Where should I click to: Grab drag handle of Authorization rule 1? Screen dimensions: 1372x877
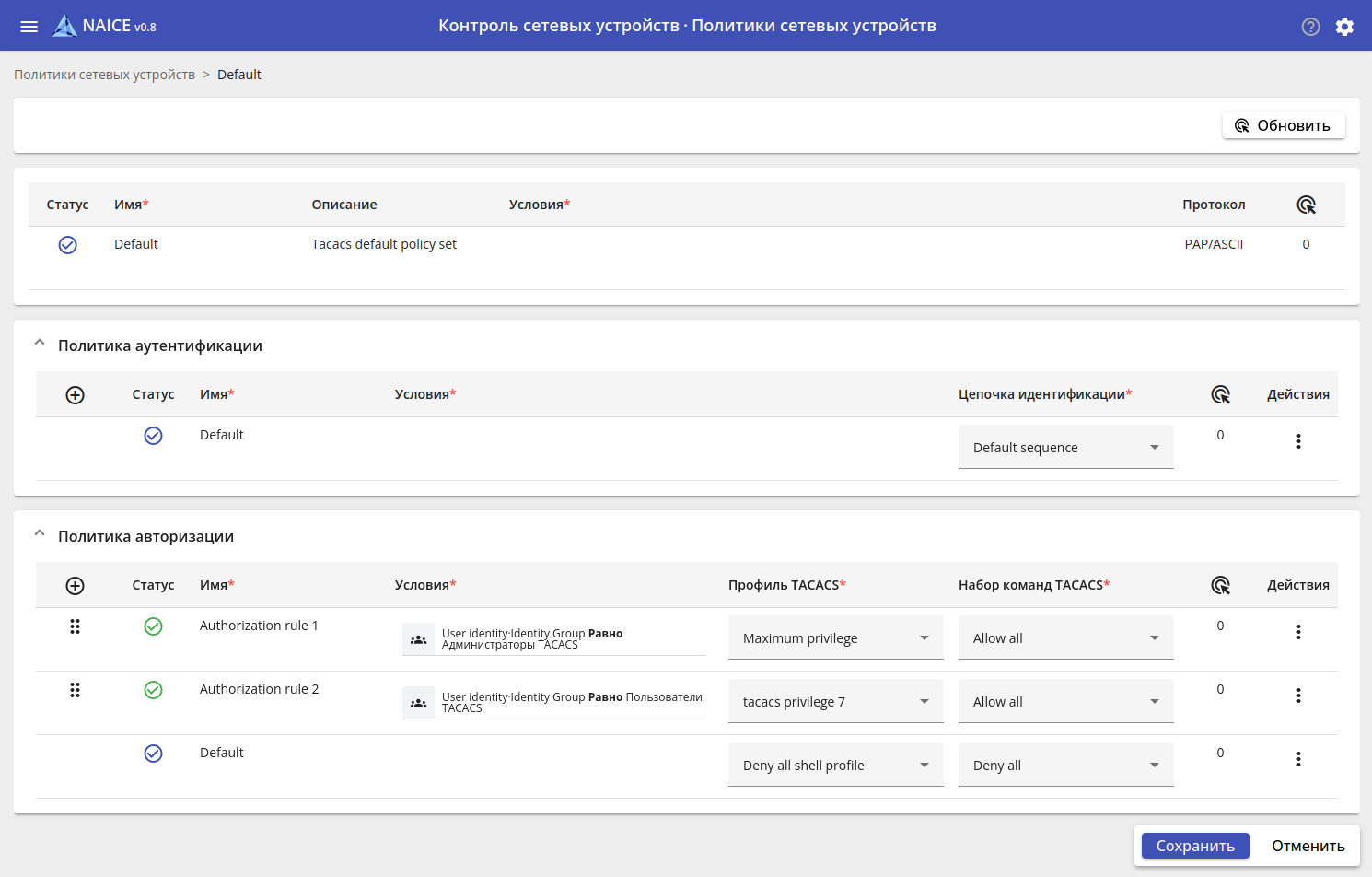pos(76,626)
